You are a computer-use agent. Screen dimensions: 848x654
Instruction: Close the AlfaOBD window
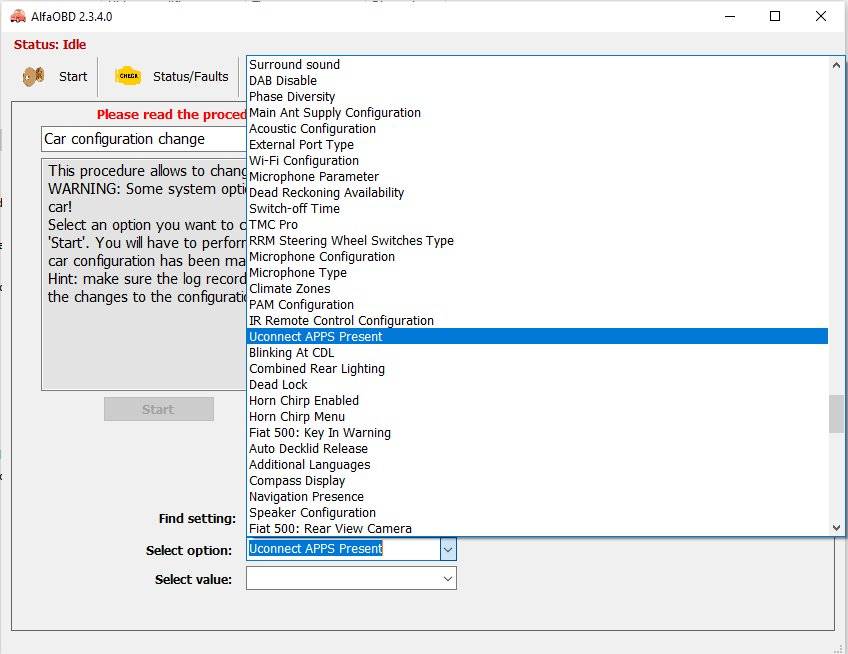(x=820, y=16)
